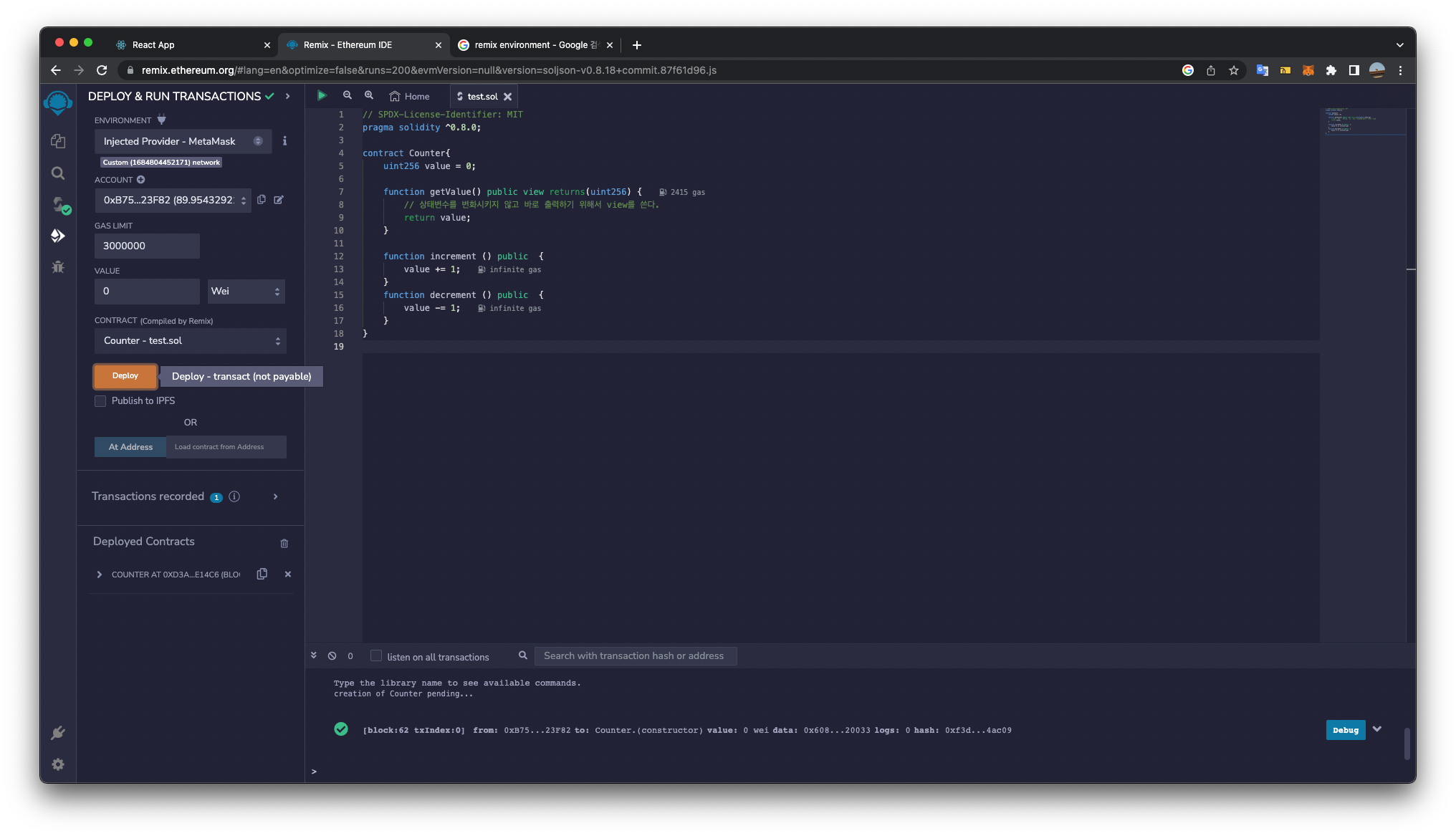The width and height of the screenshot is (1456, 836).
Task: Switch to the Home editor tab
Action: click(410, 96)
